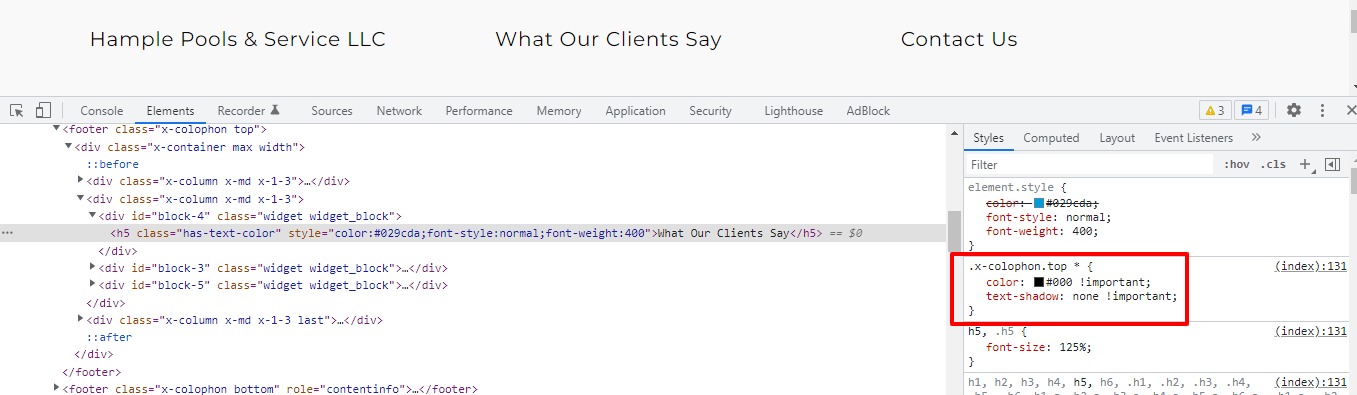Viewport: 1357px width, 395px height.
Task: Toggle the .cls class editor button
Action: pyautogui.click(x=1273, y=164)
